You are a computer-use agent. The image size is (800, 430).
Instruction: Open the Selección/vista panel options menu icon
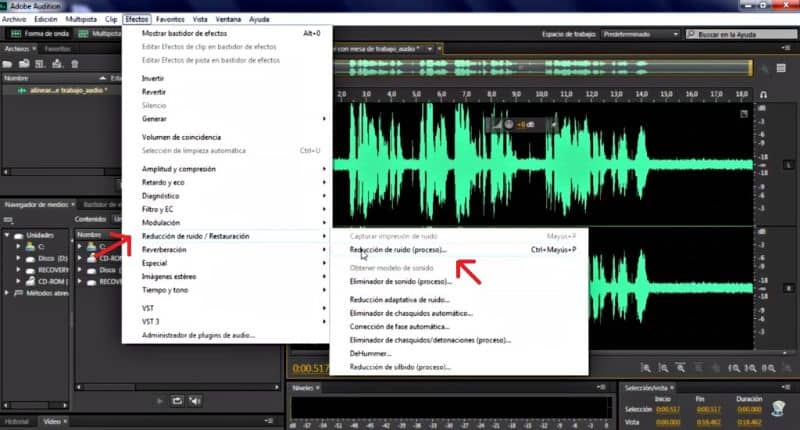785,388
